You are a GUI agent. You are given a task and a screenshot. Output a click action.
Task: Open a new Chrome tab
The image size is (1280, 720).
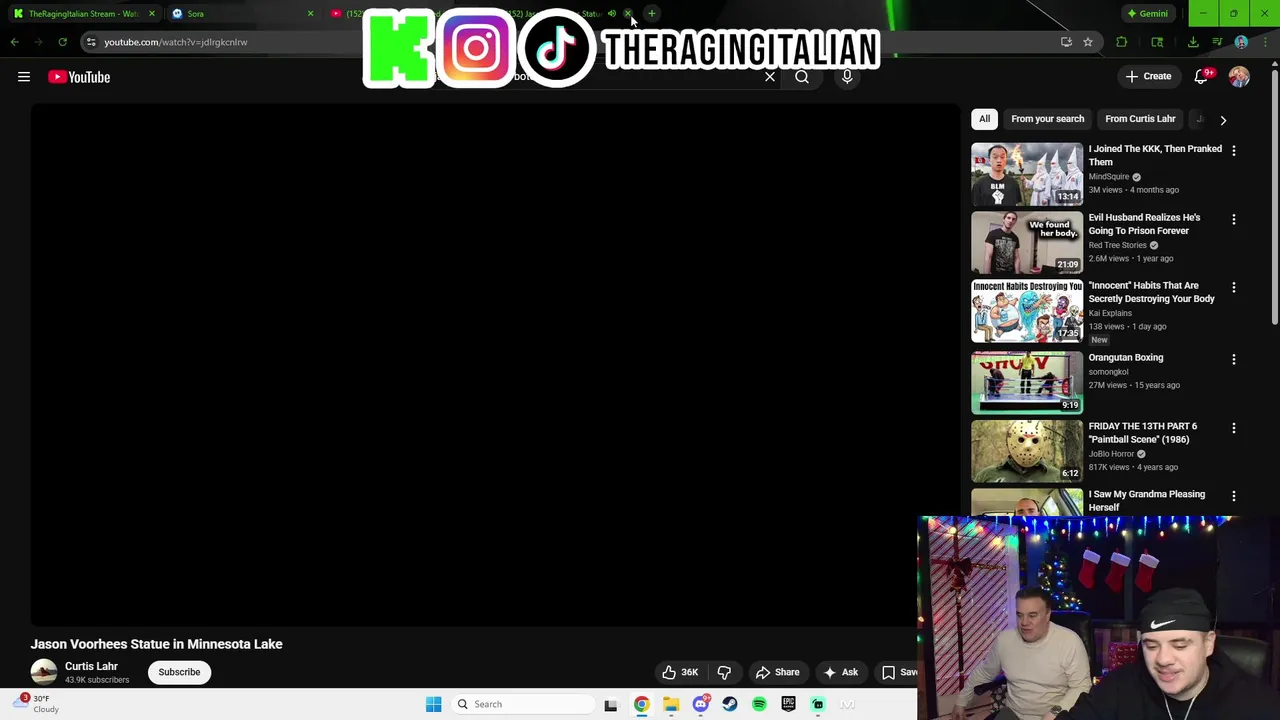click(x=651, y=13)
